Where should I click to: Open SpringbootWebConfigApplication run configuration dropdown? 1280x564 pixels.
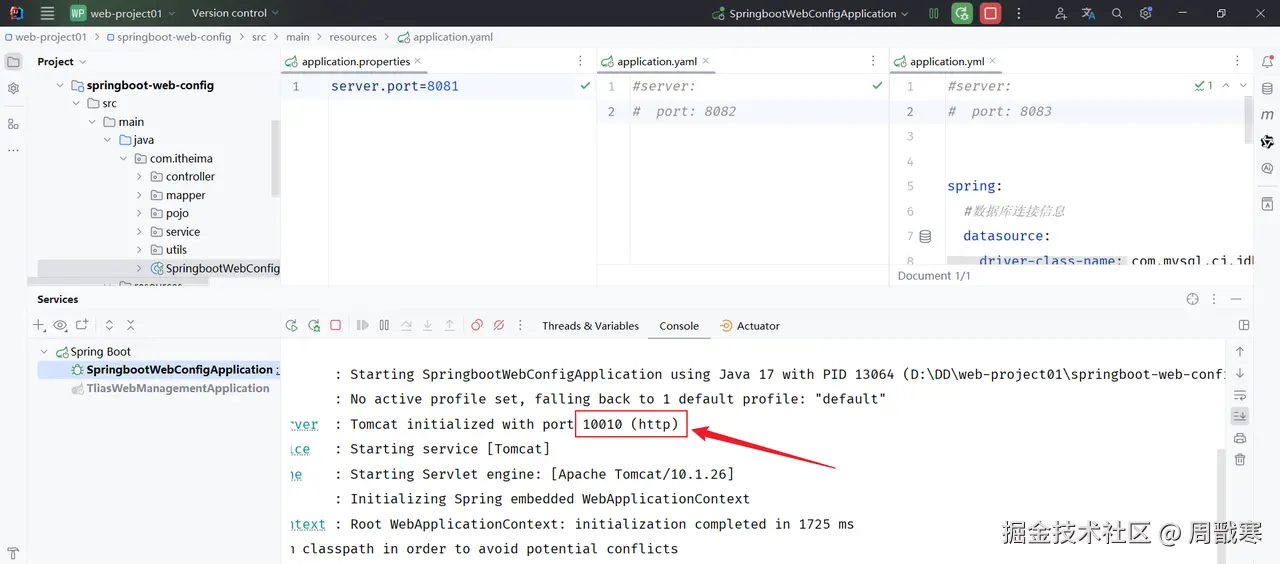click(x=810, y=13)
